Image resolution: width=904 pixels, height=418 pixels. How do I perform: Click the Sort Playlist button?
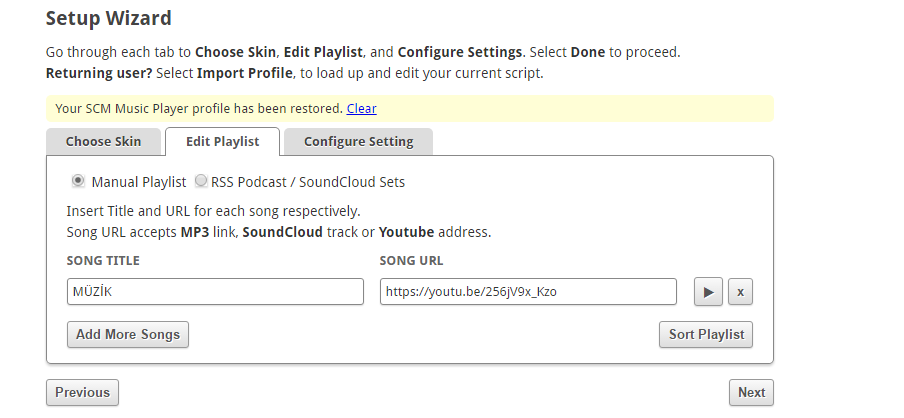click(x=705, y=334)
